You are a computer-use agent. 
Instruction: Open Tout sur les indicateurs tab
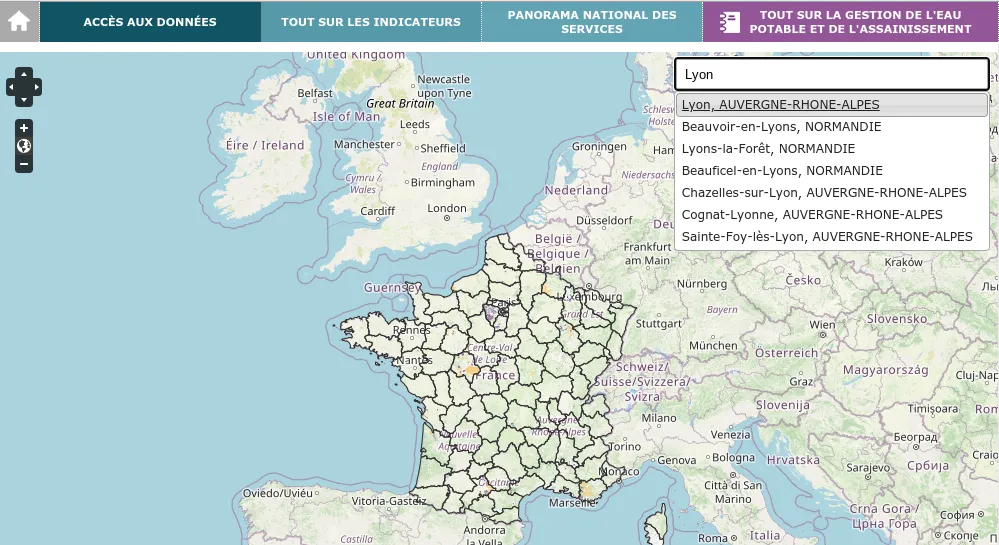click(371, 22)
